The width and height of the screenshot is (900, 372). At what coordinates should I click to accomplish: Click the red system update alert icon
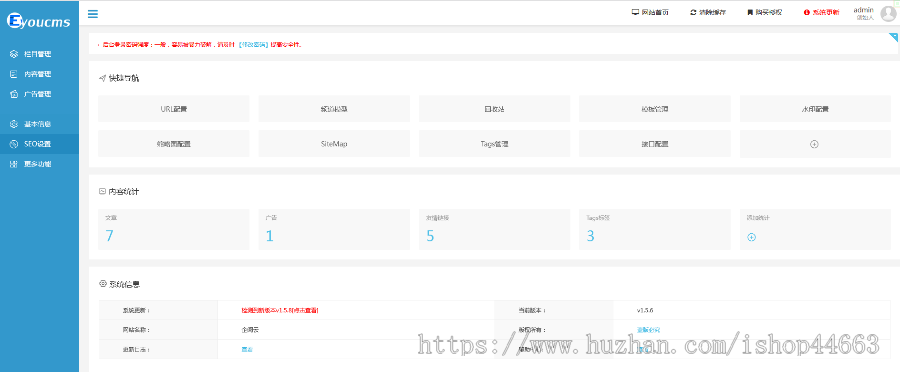click(806, 12)
